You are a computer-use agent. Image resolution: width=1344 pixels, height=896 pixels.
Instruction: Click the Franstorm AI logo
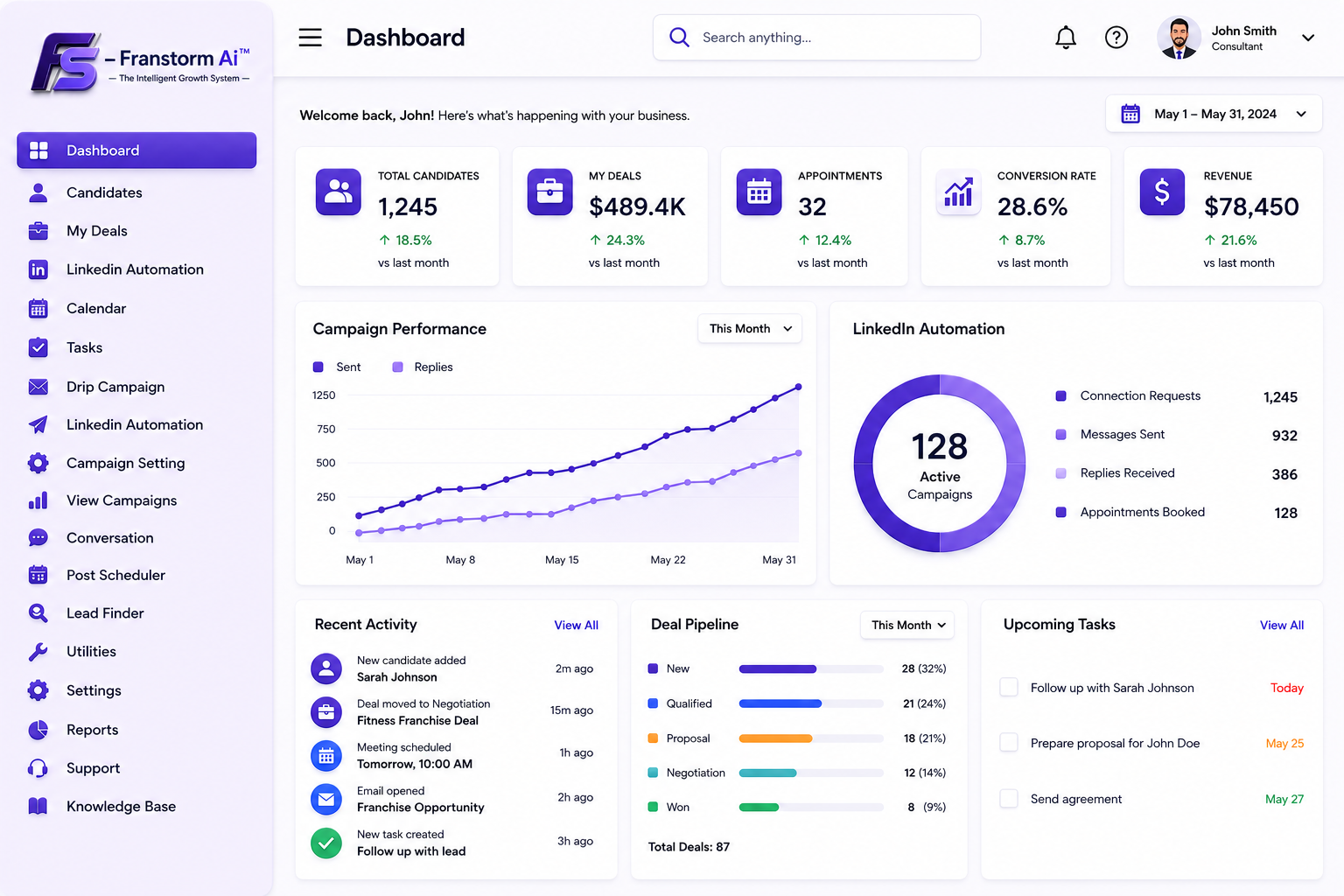pyautogui.click(x=140, y=63)
